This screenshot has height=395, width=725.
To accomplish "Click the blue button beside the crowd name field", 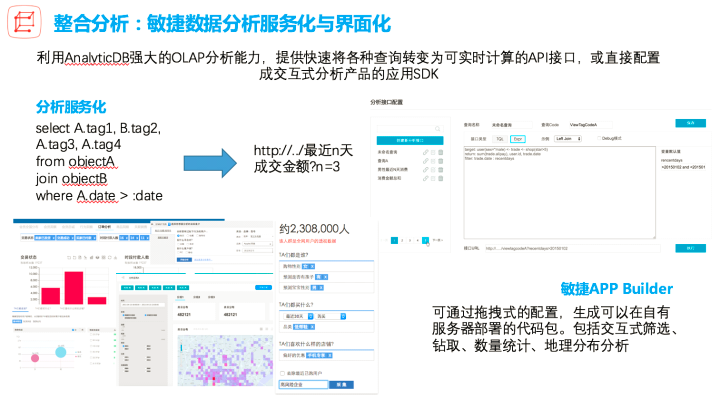I will 341,384.
